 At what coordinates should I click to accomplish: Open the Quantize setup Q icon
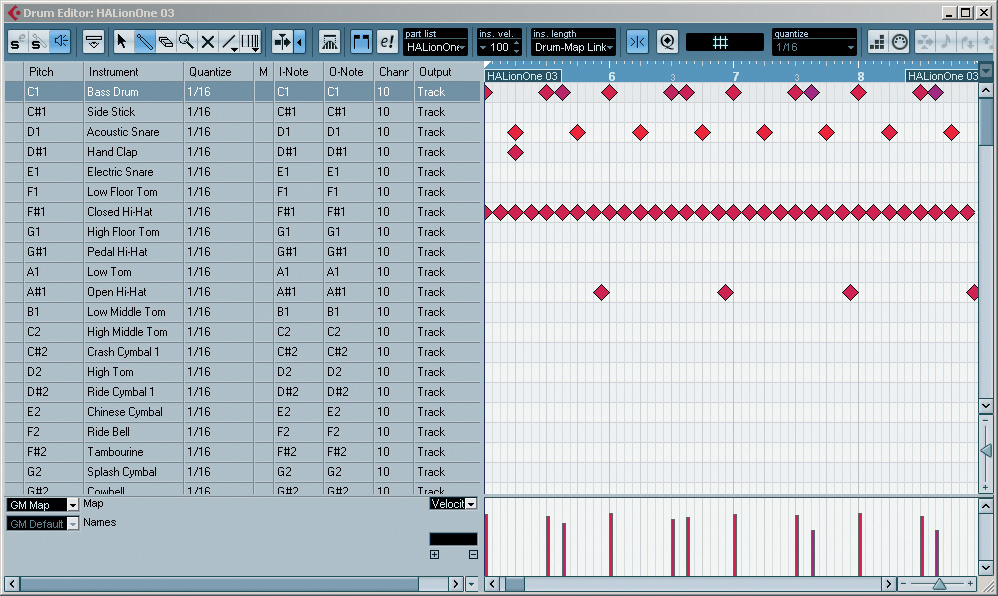click(667, 42)
